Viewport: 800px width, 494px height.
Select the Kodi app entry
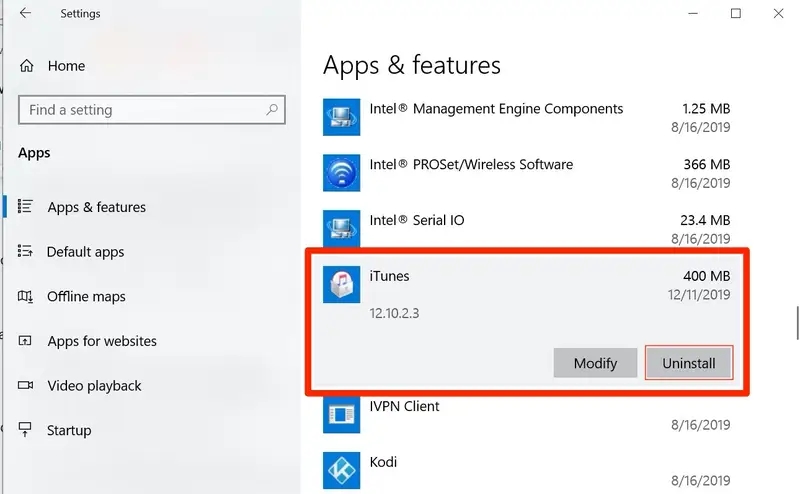(527, 471)
